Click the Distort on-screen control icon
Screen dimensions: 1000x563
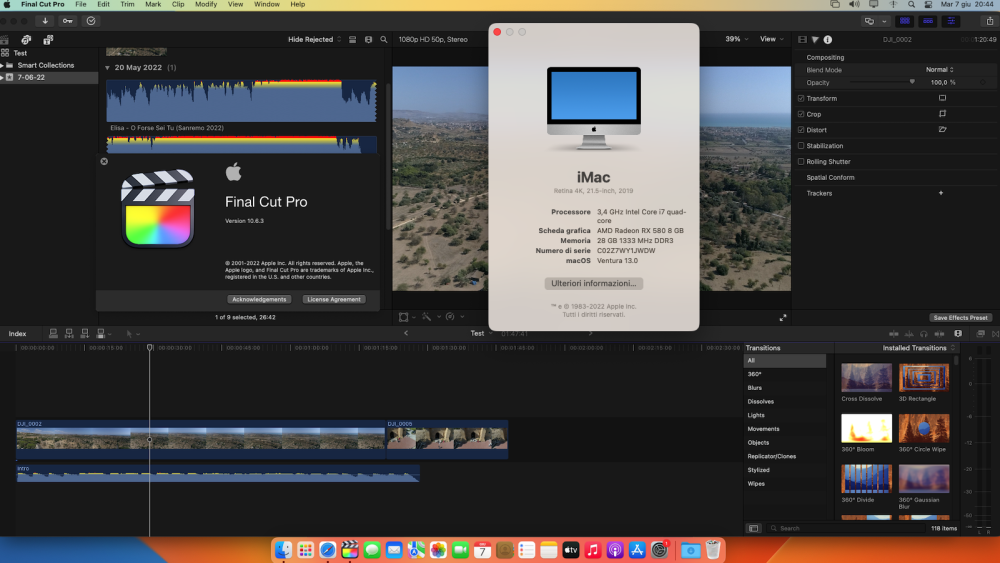click(942, 129)
